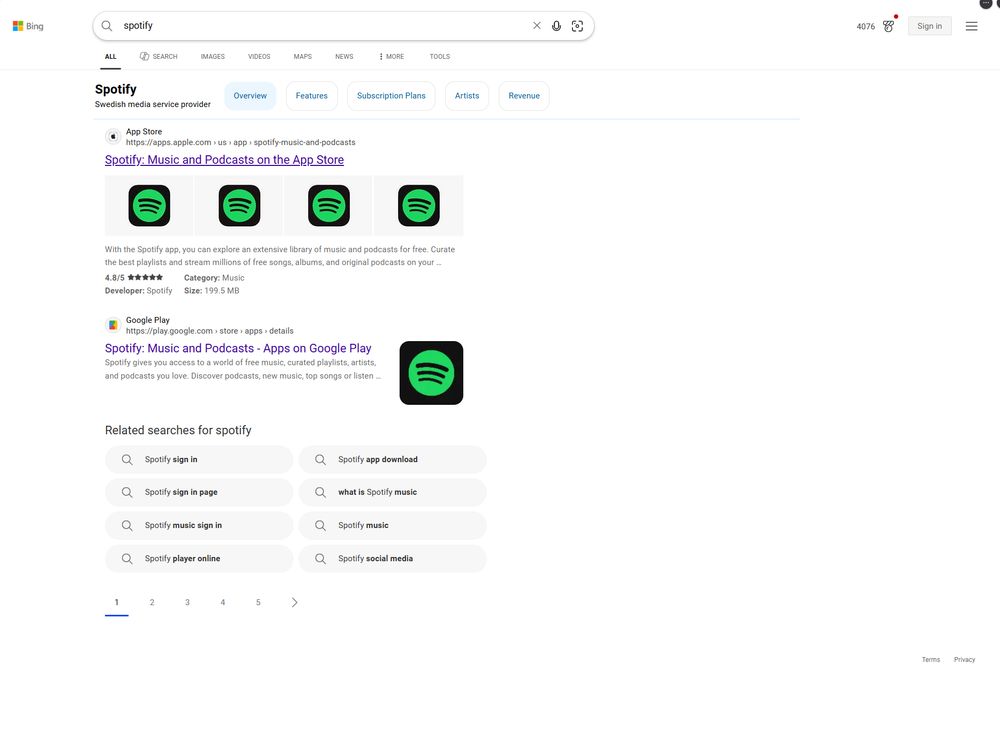Search for Spotify player online
1000x732 pixels.
[198, 558]
